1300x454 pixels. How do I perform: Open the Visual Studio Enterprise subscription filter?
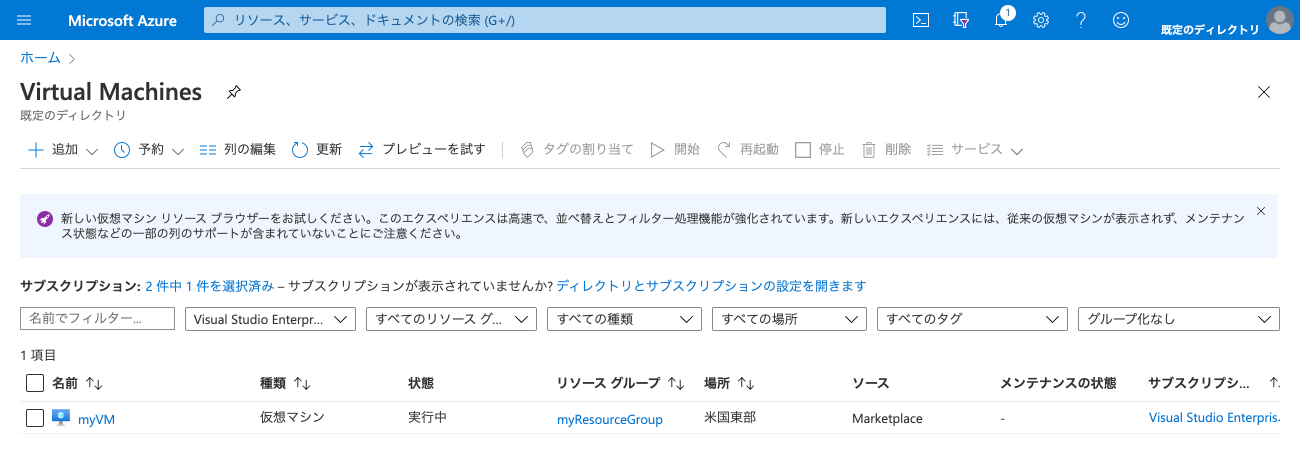271,319
